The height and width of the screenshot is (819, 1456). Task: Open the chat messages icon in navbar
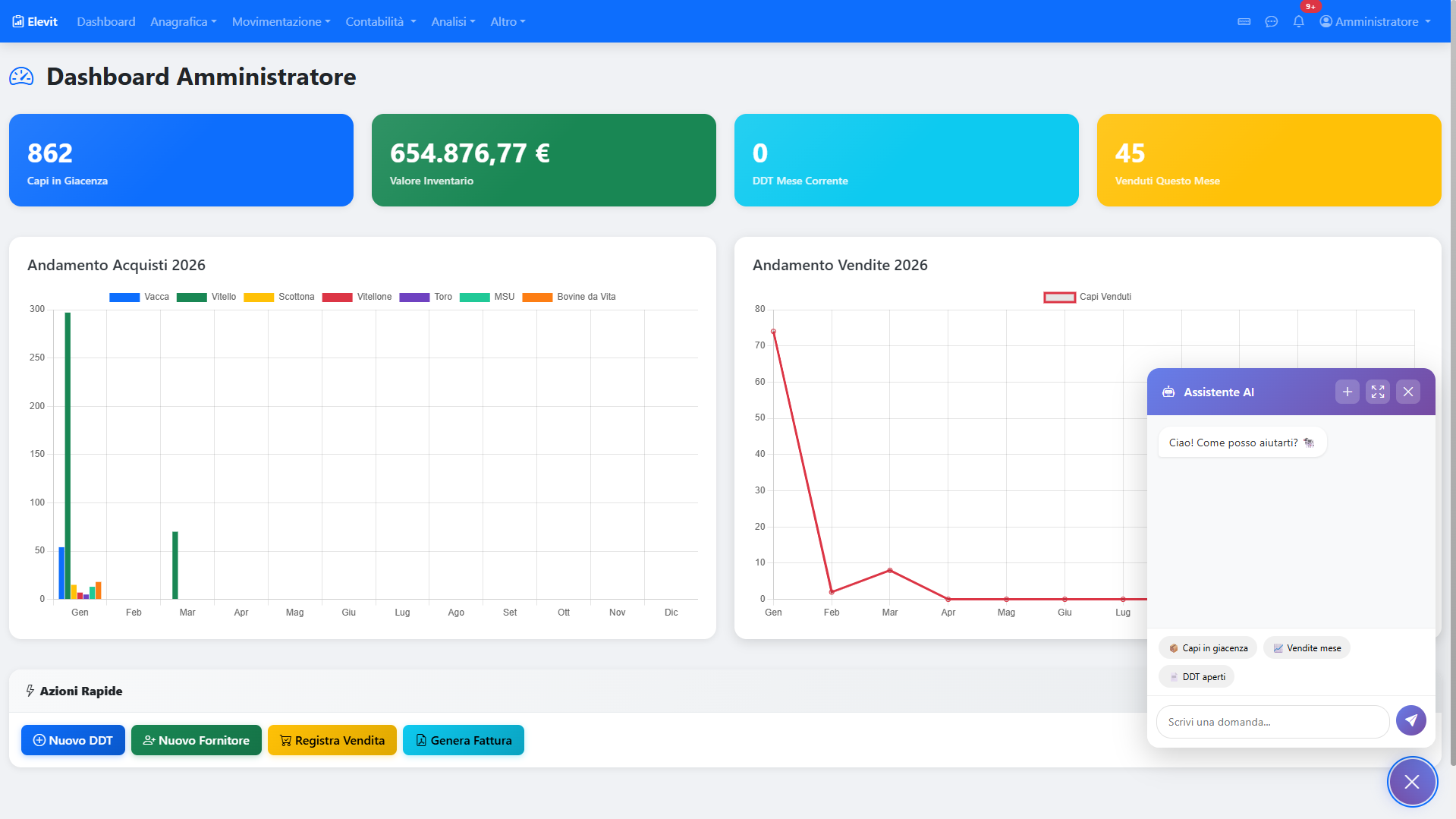coord(1272,21)
